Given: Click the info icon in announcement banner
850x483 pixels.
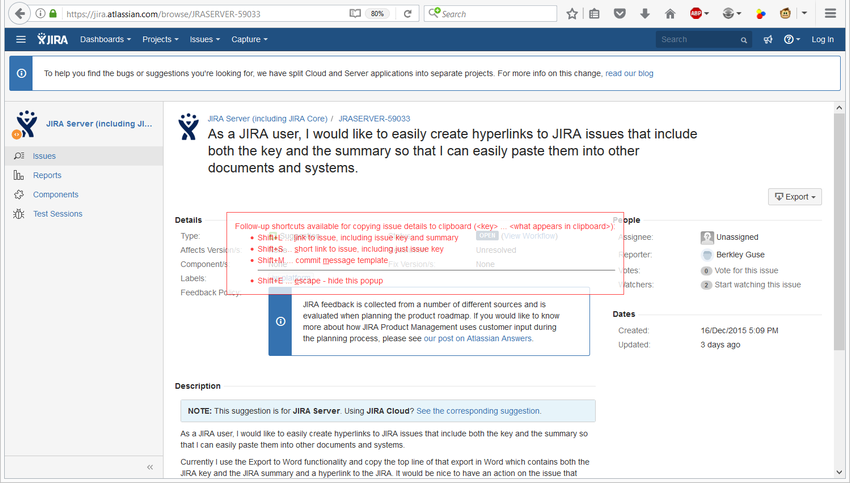Looking at the screenshot, I should click(x=21, y=73).
